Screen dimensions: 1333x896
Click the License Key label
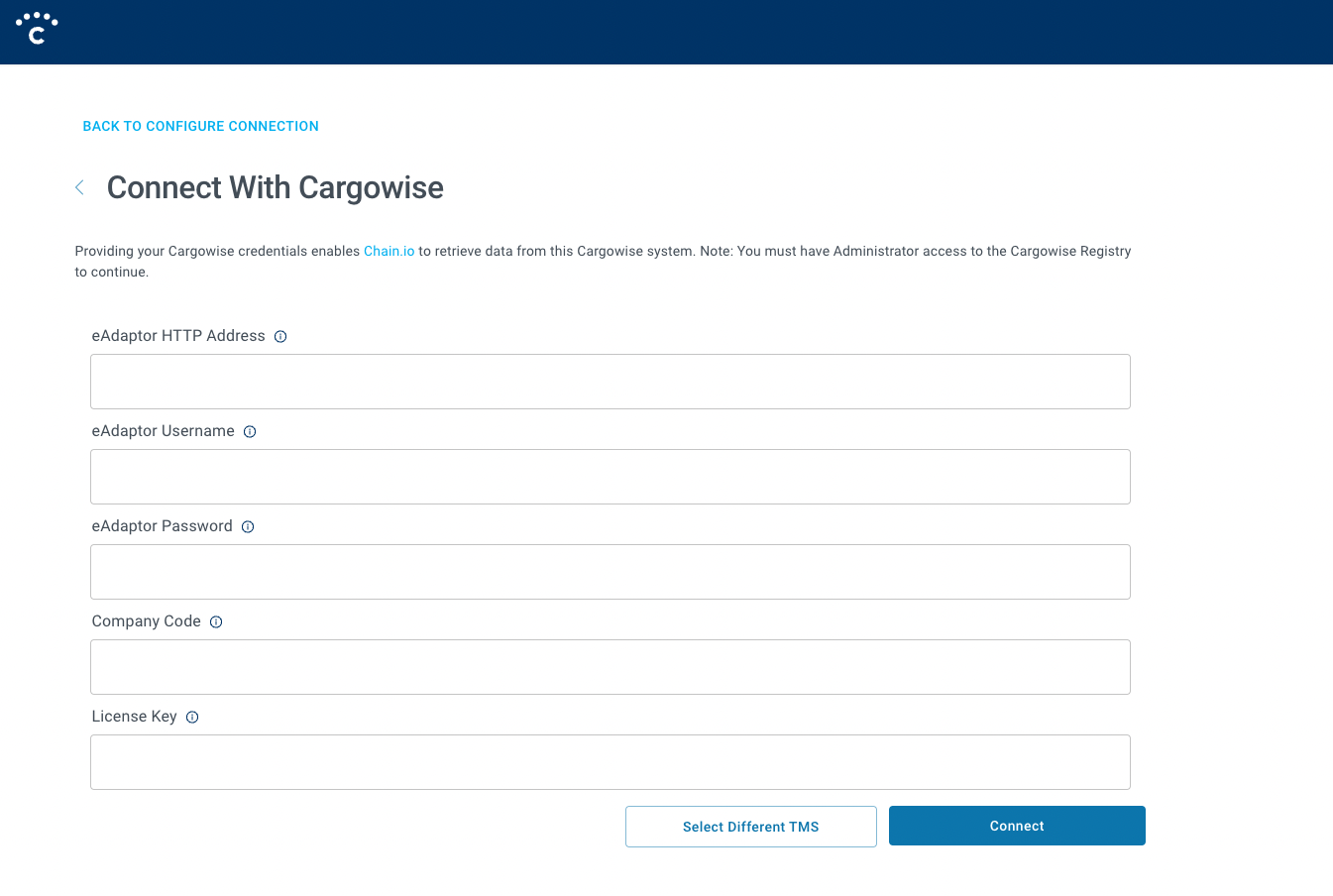pos(135,717)
